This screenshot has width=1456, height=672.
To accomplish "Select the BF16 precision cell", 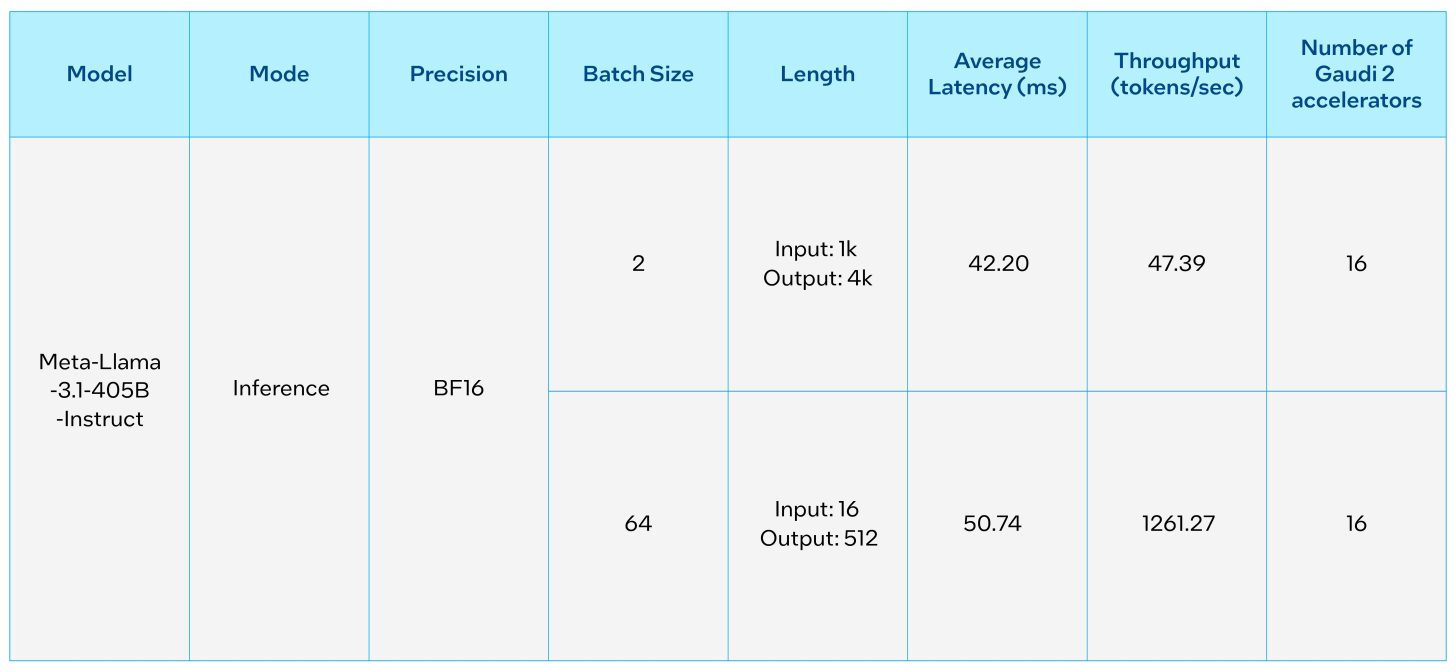I will 459,388.
